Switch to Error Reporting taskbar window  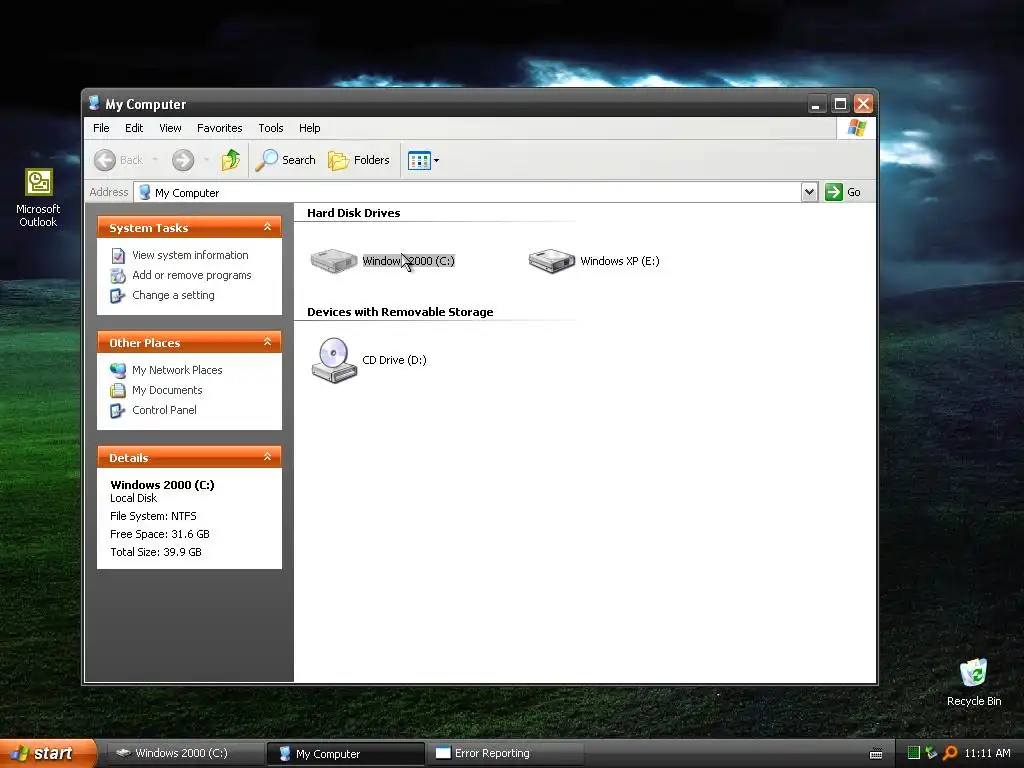(x=505, y=754)
